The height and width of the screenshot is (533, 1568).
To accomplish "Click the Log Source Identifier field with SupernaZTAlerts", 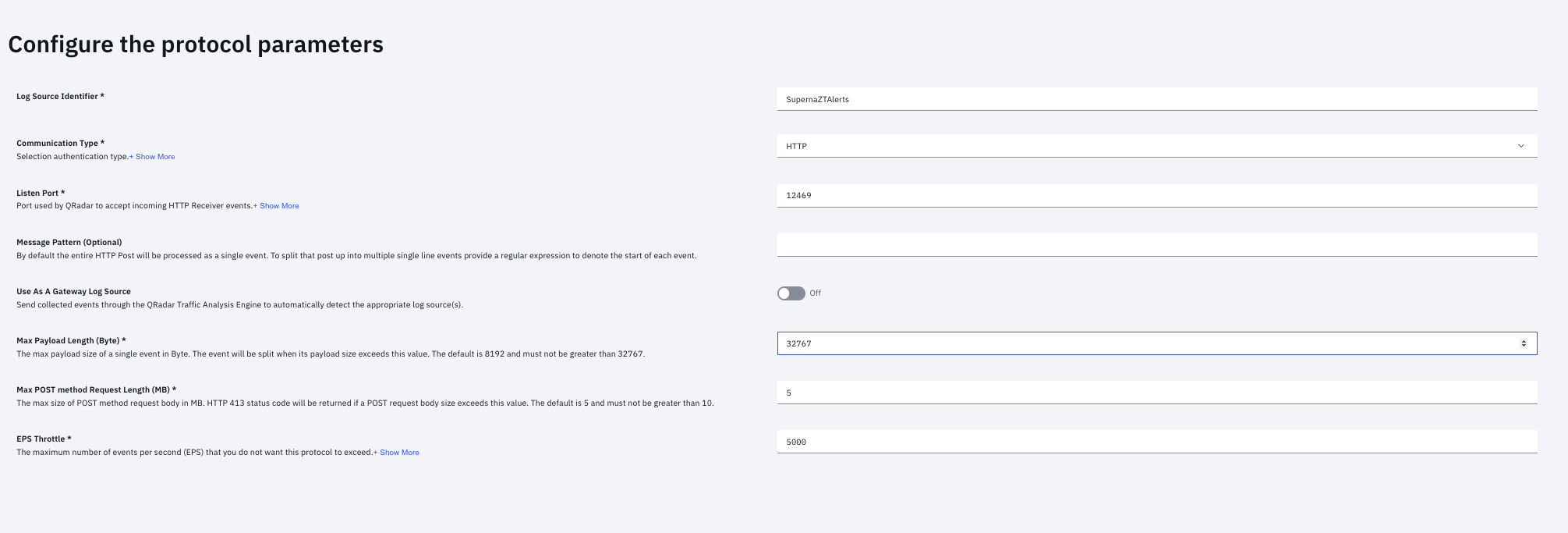I will tap(1156, 99).
